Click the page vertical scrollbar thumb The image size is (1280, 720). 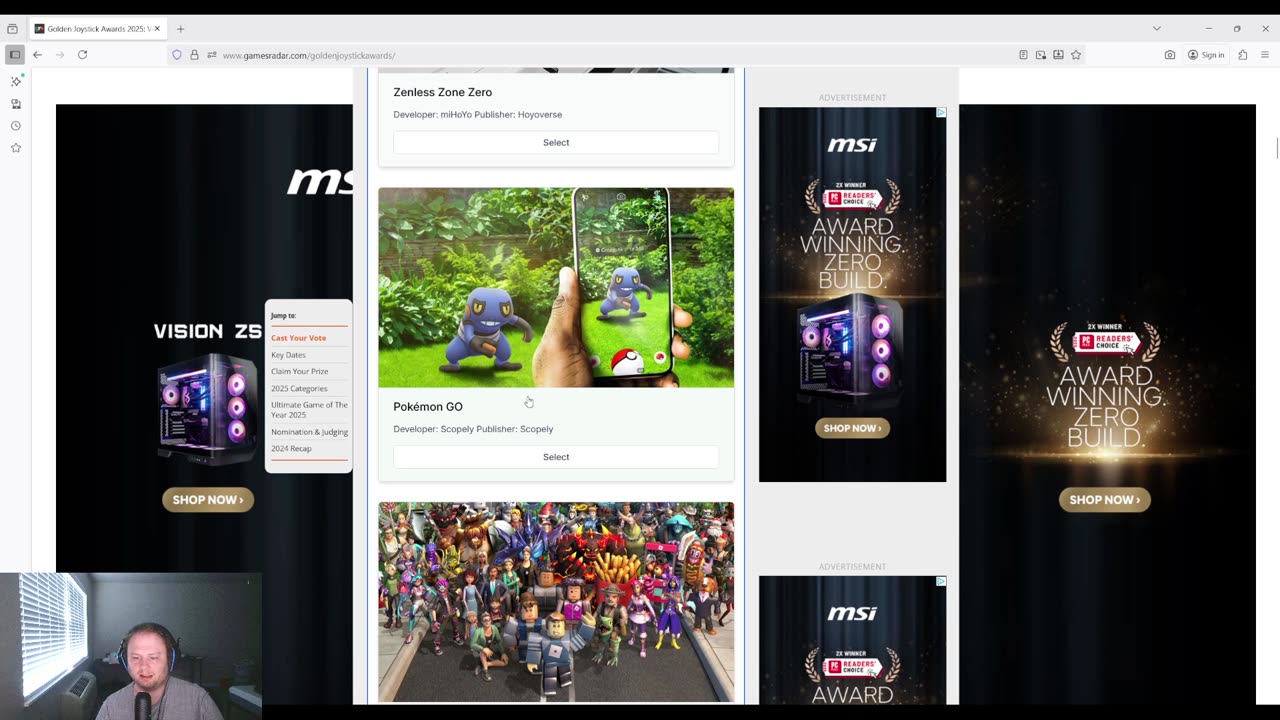[1276, 148]
